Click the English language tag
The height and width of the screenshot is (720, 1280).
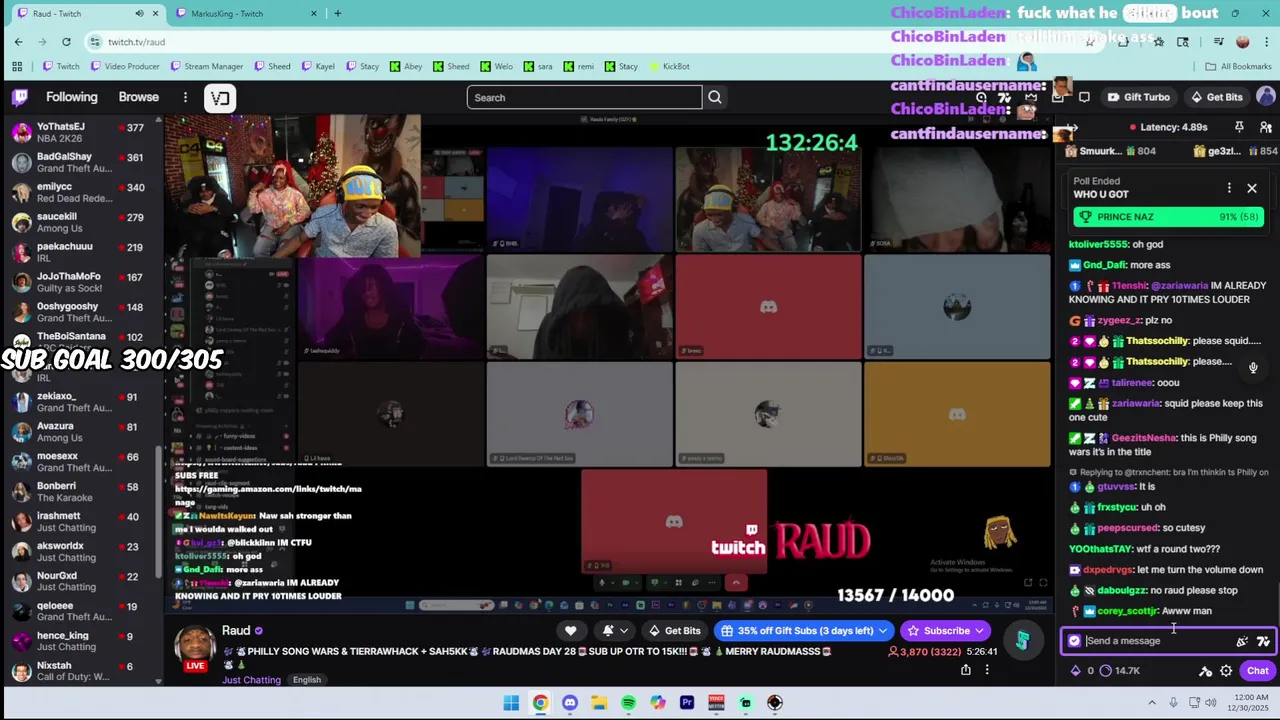(307, 680)
